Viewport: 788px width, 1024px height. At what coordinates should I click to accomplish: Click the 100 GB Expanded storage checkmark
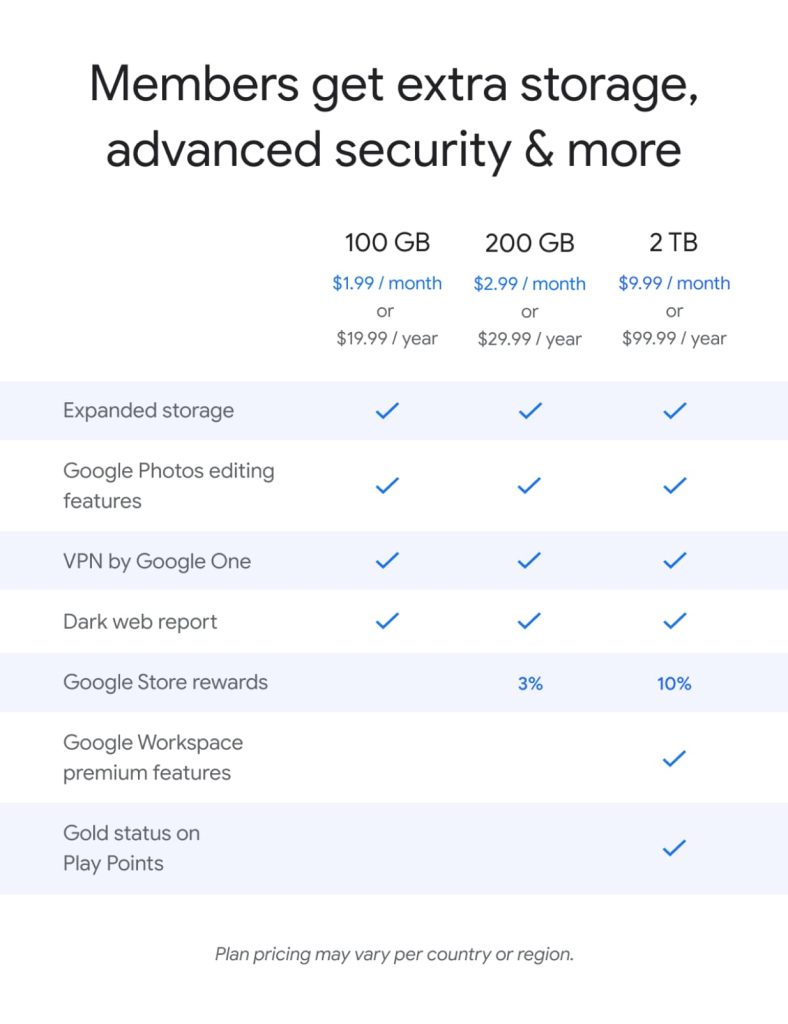tap(387, 410)
